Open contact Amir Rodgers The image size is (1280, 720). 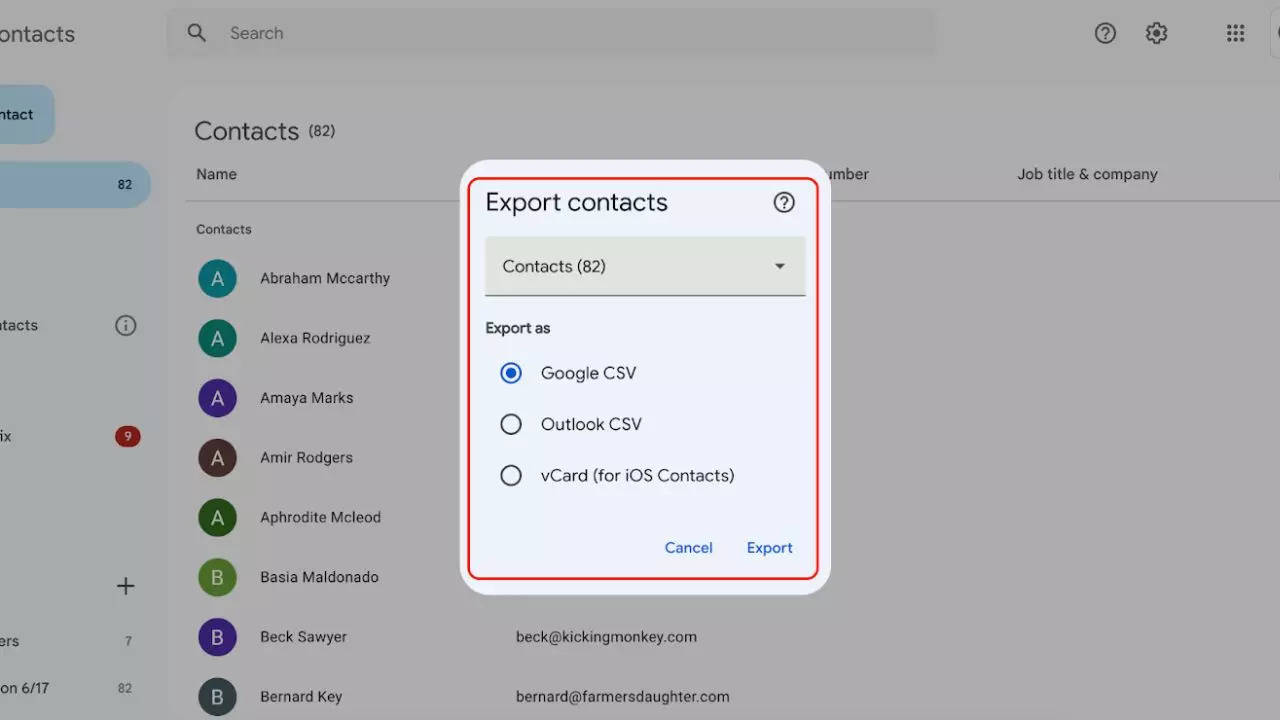click(306, 458)
